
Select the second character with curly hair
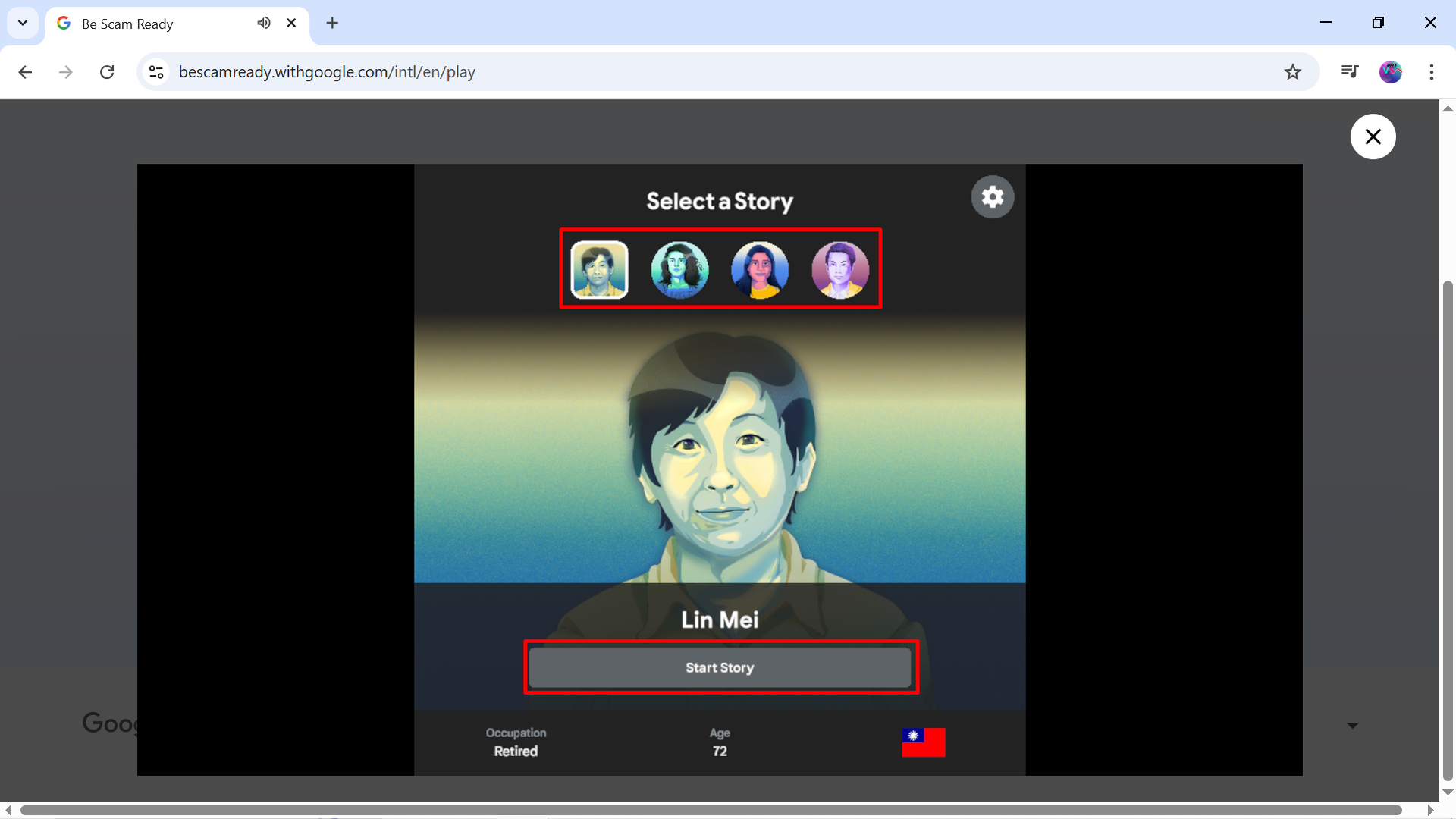coord(679,270)
